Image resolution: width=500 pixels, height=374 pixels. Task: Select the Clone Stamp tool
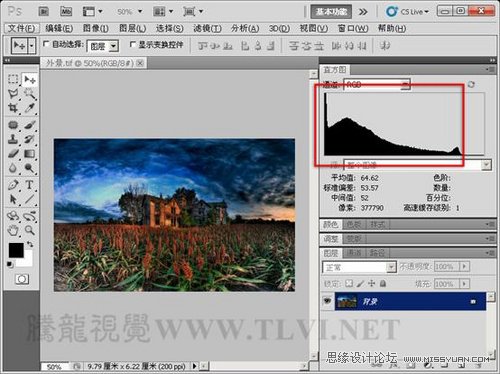coord(13,139)
